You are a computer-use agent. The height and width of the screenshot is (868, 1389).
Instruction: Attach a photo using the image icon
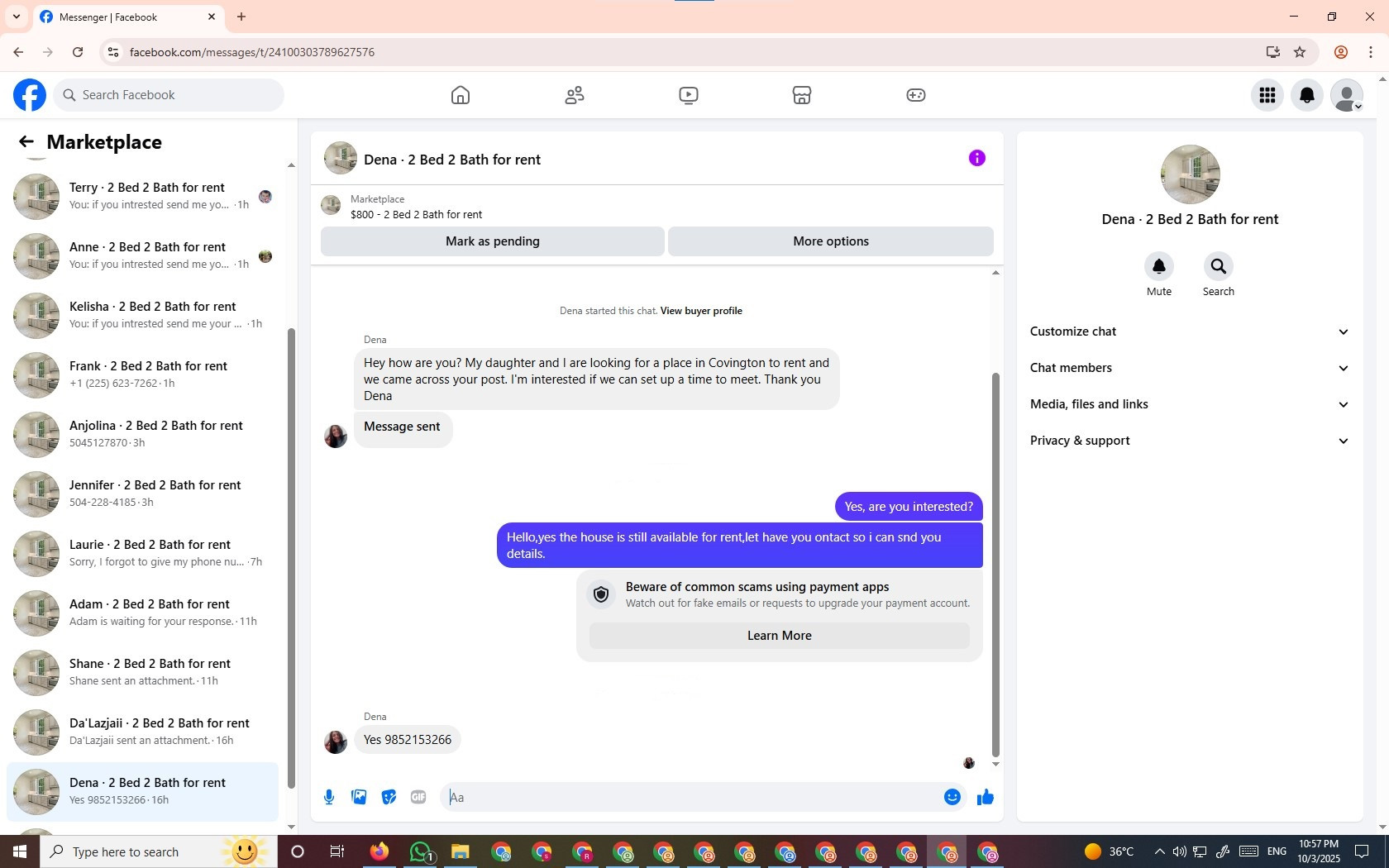(x=359, y=797)
